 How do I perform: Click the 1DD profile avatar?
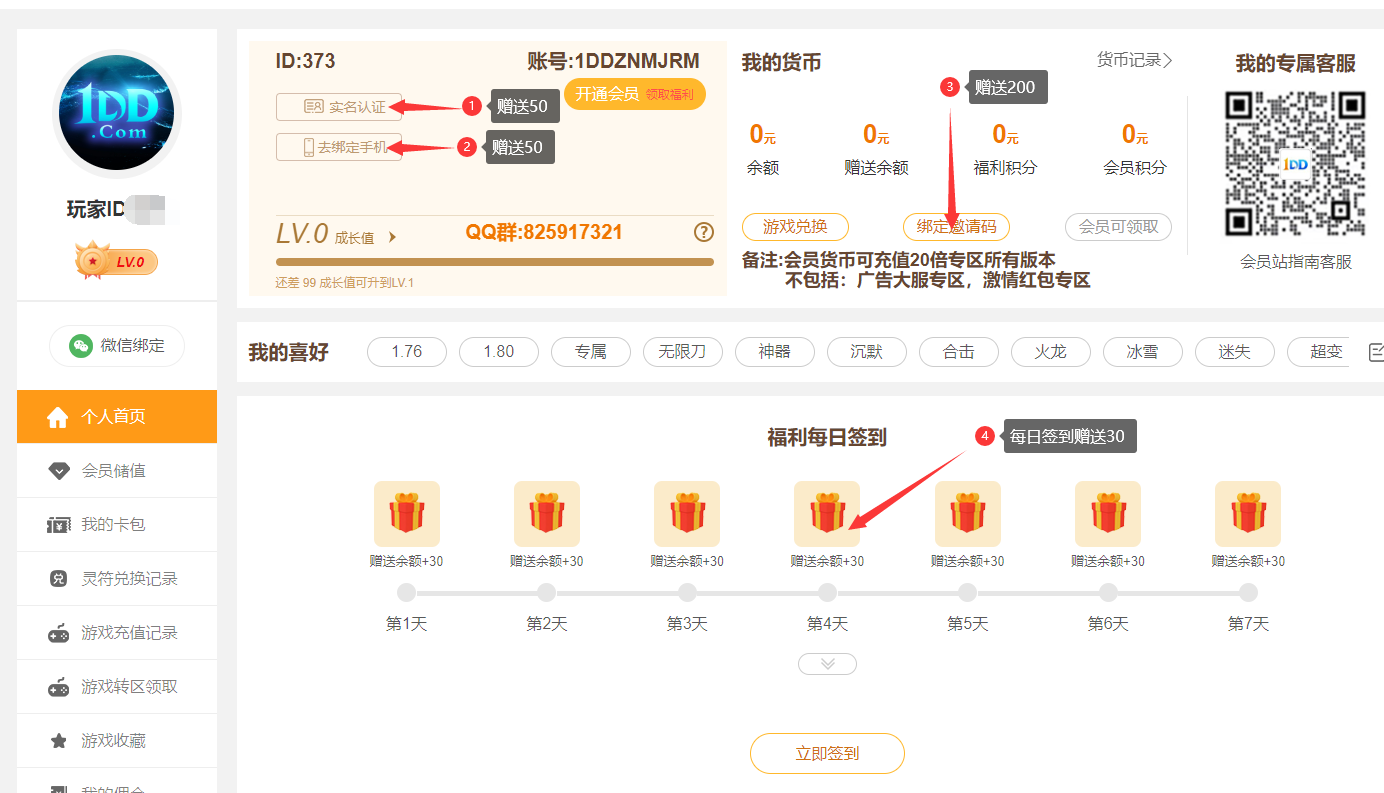click(x=116, y=113)
